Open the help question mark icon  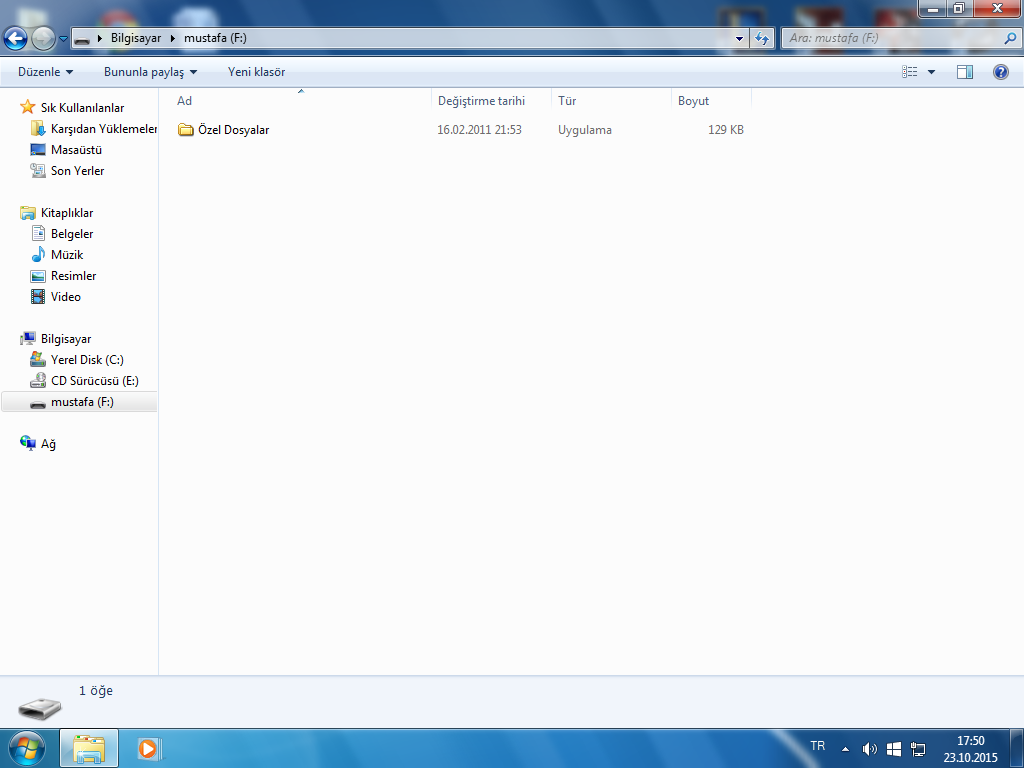(x=1000, y=72)
